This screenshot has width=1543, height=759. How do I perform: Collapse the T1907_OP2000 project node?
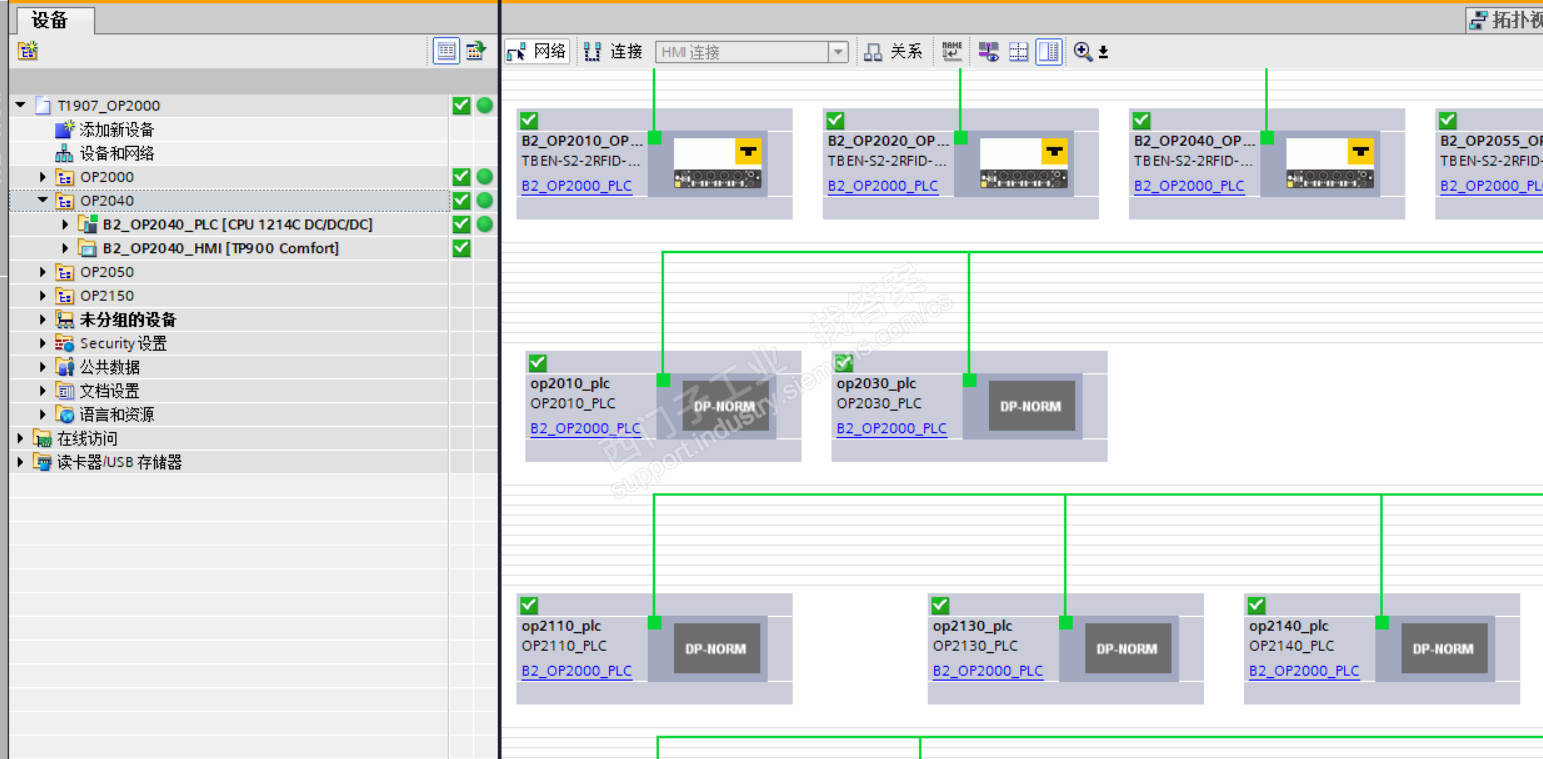[20, 105]
